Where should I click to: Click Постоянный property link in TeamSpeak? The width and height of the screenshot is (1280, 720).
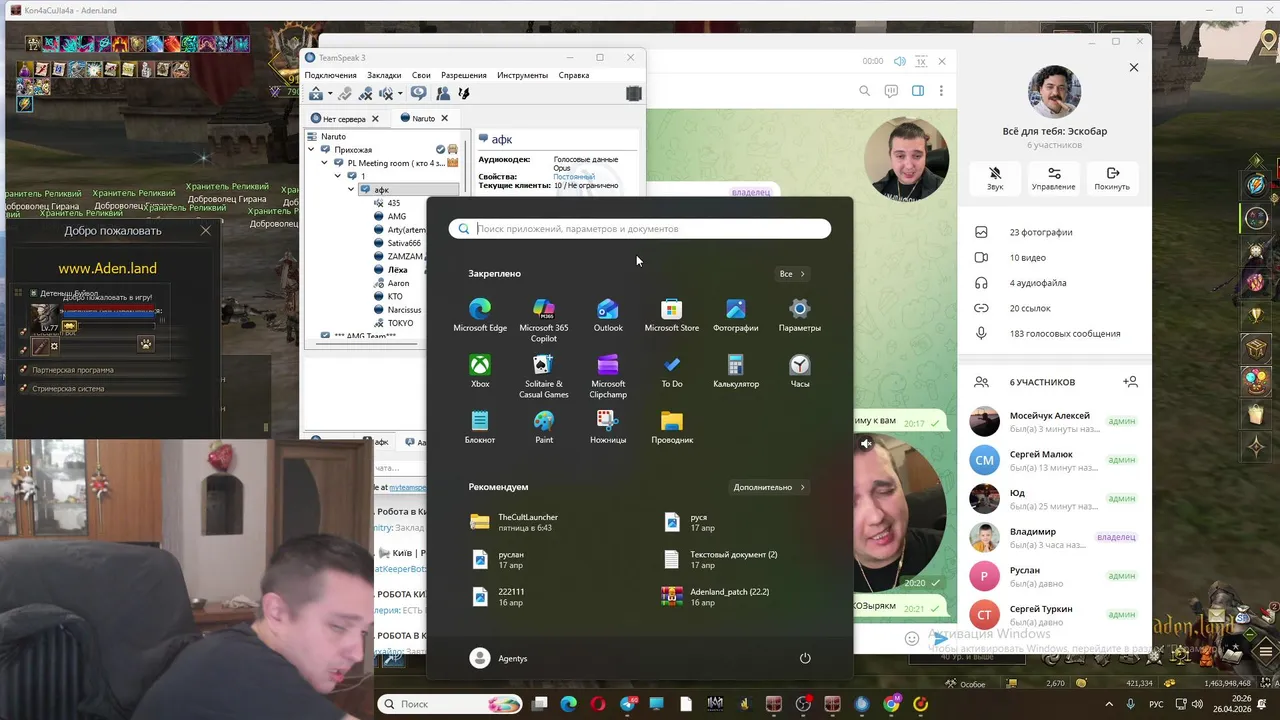click(574, 177)
